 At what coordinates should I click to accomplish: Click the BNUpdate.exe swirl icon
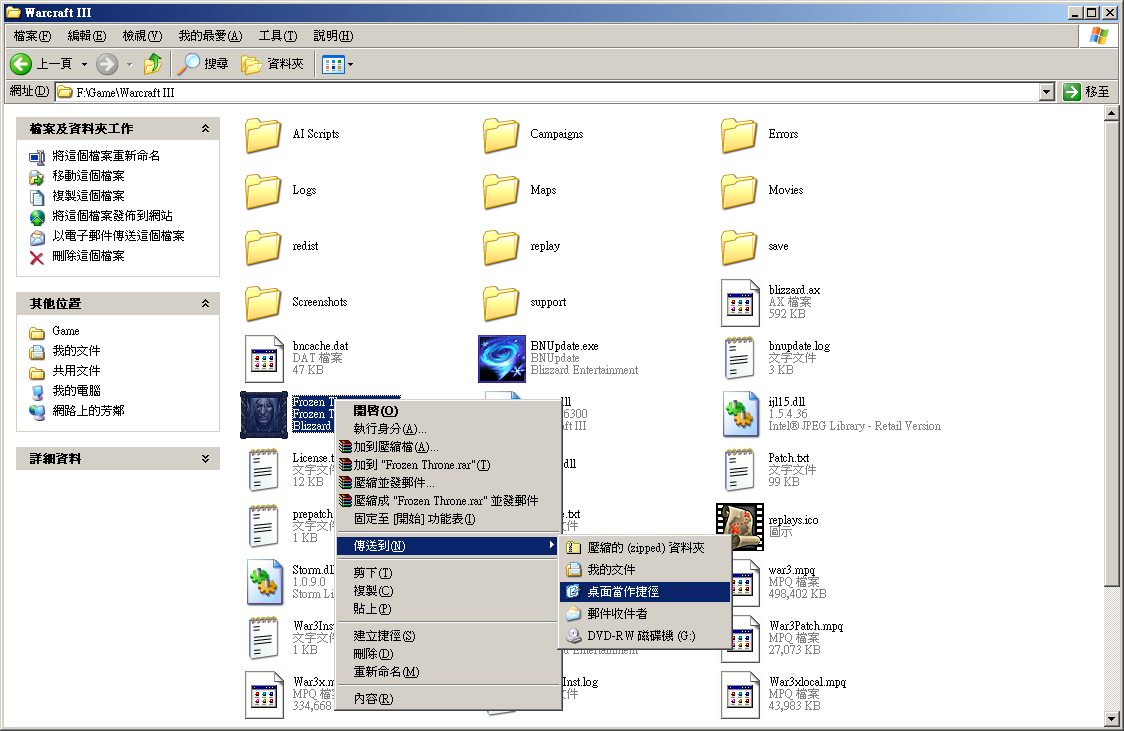coord(502,358)
